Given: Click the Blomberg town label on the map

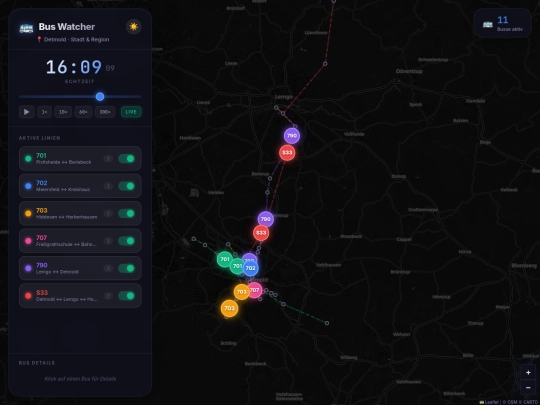Looking at the screenshot, I should [524, 266].
